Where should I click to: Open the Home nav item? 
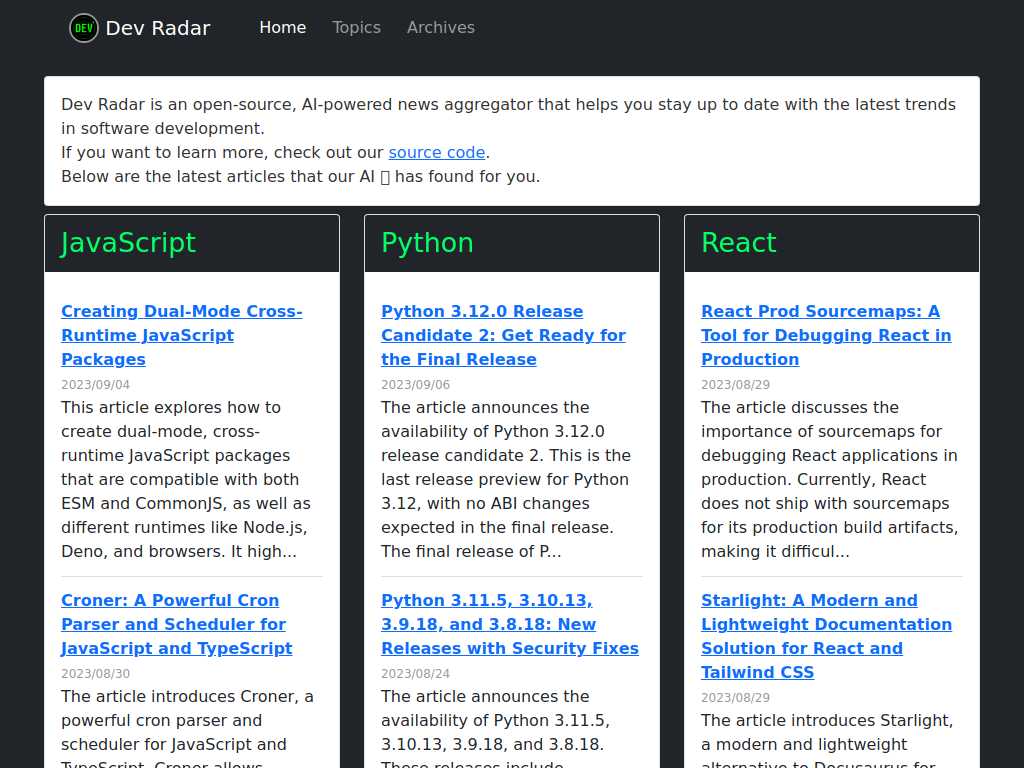[283, 27]
